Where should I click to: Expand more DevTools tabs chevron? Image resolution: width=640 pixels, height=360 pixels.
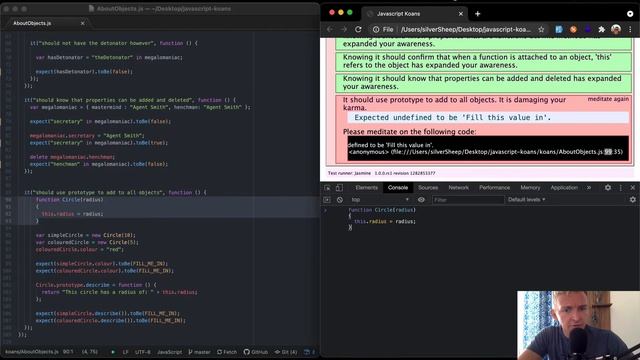(589, 188)
